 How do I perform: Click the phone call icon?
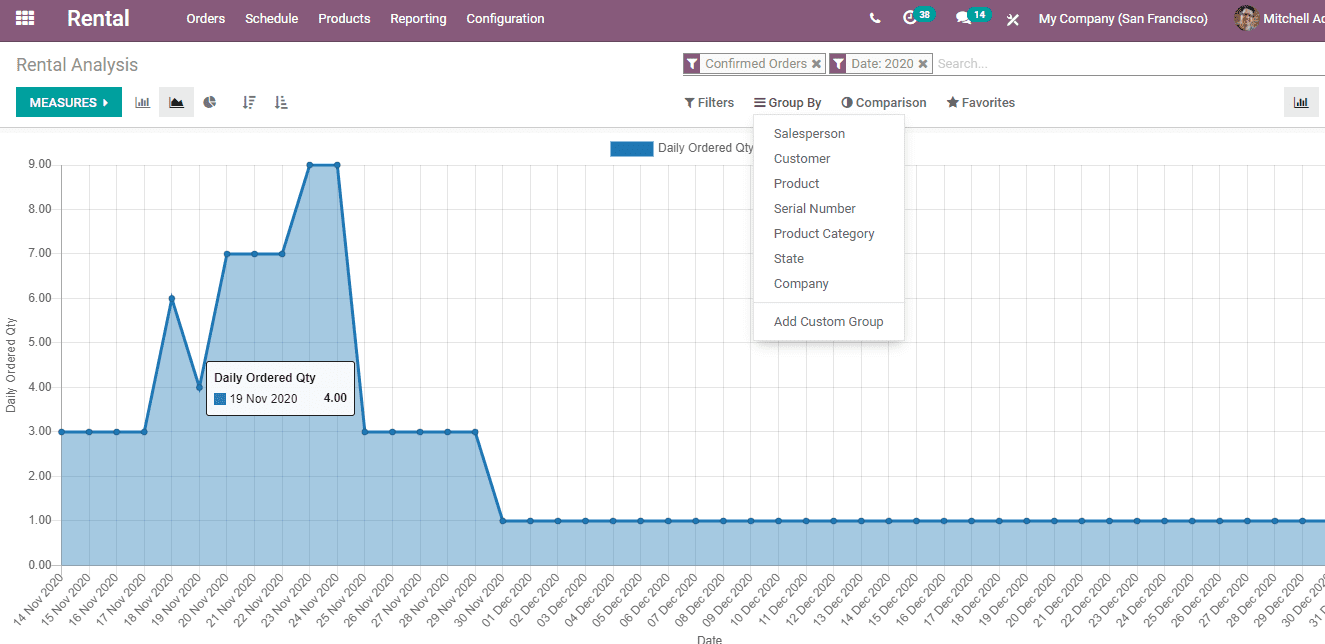click(x=875, y=18)
